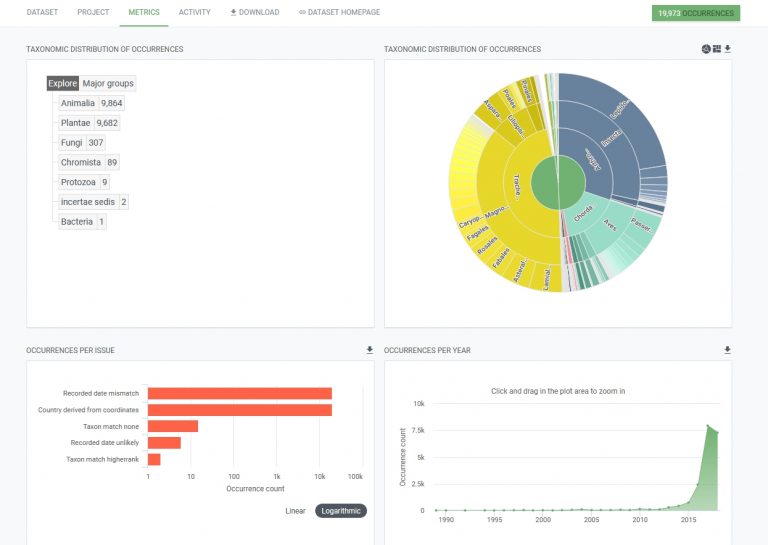Download the occurrences per year chart
Viewport: 768px width, 545px height.
tap(727, 350)
